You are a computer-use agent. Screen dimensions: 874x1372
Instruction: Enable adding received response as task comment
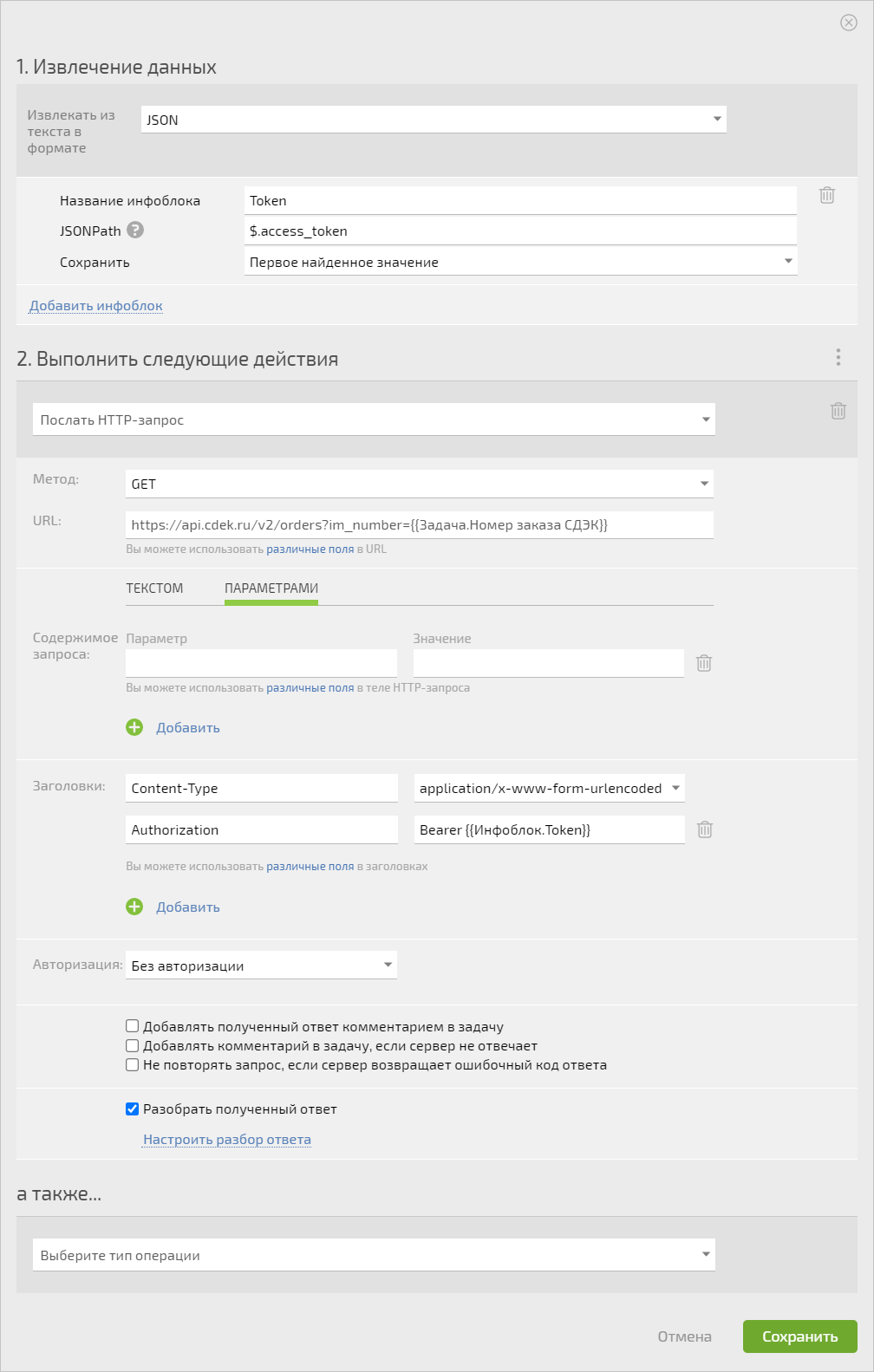click(x=133, y=1026)
